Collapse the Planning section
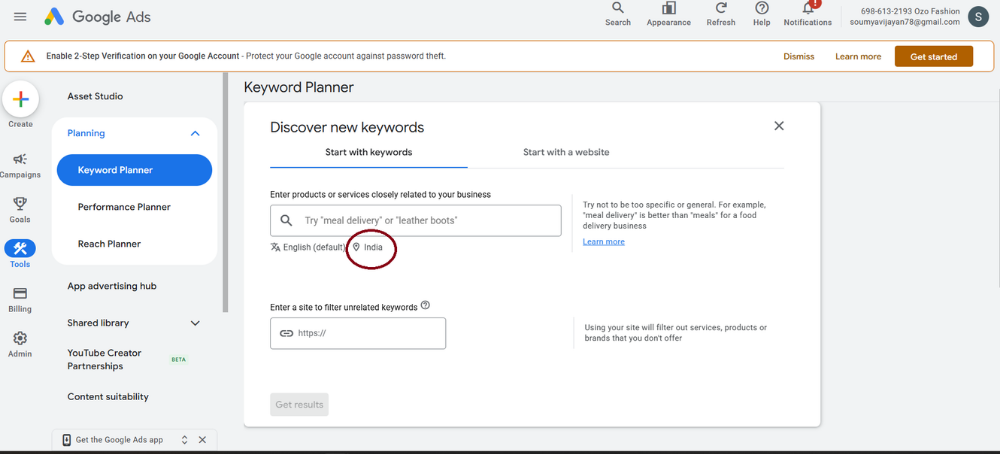1000x454 pixels. (195, 133)
